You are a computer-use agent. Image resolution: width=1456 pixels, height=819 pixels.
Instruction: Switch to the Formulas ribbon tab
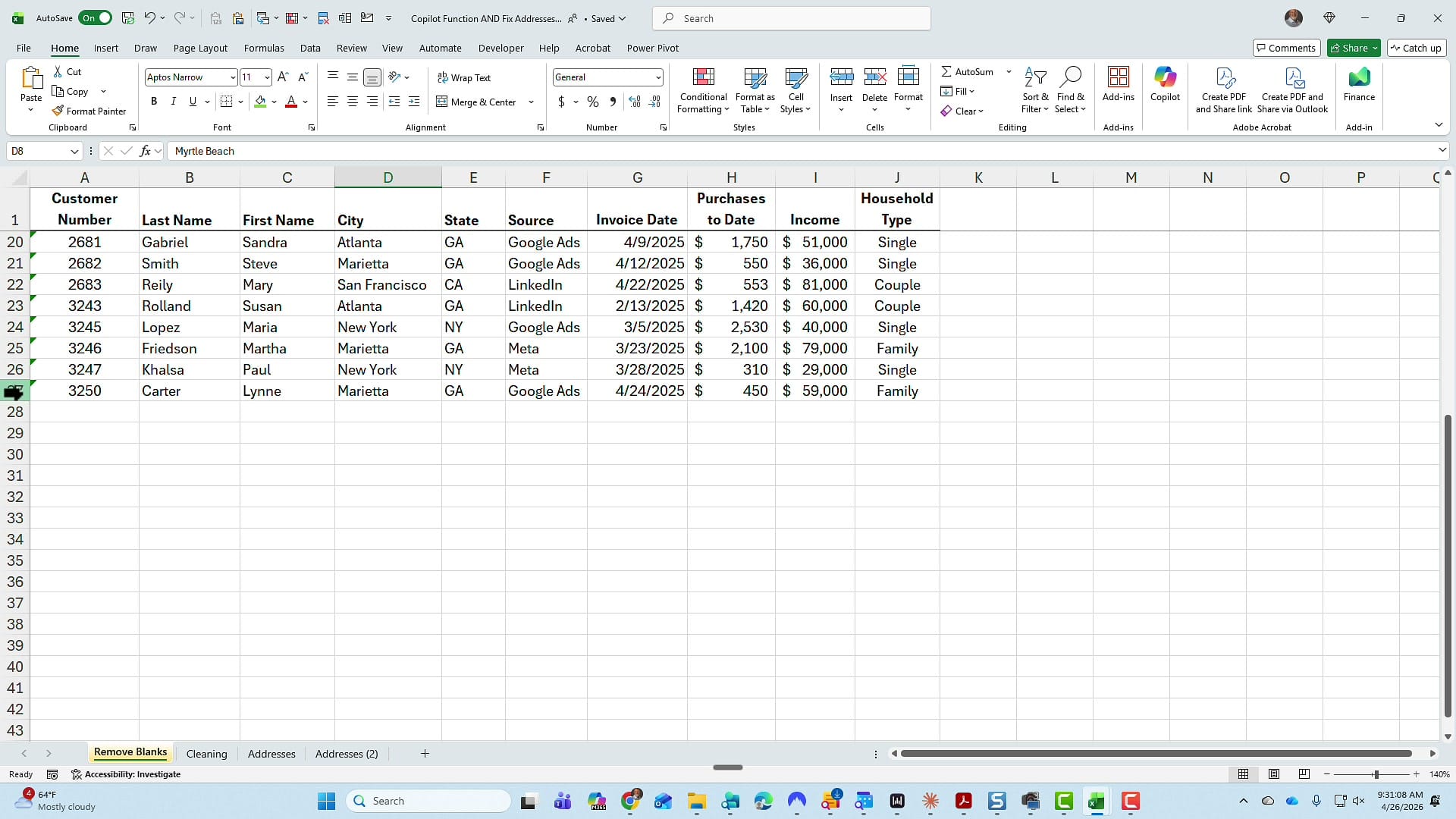click(x=264, y=48)
